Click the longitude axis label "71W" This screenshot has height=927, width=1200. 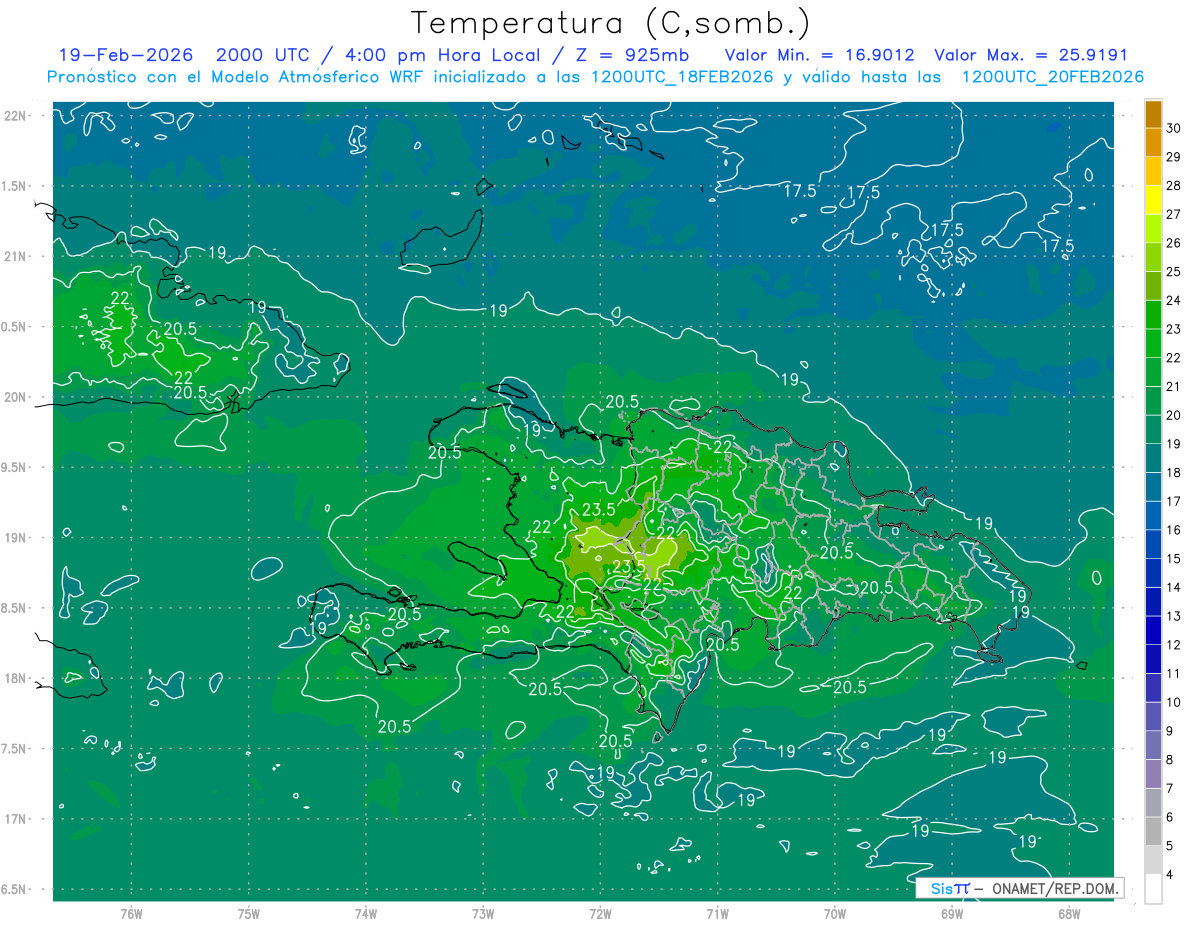point(717,913)
